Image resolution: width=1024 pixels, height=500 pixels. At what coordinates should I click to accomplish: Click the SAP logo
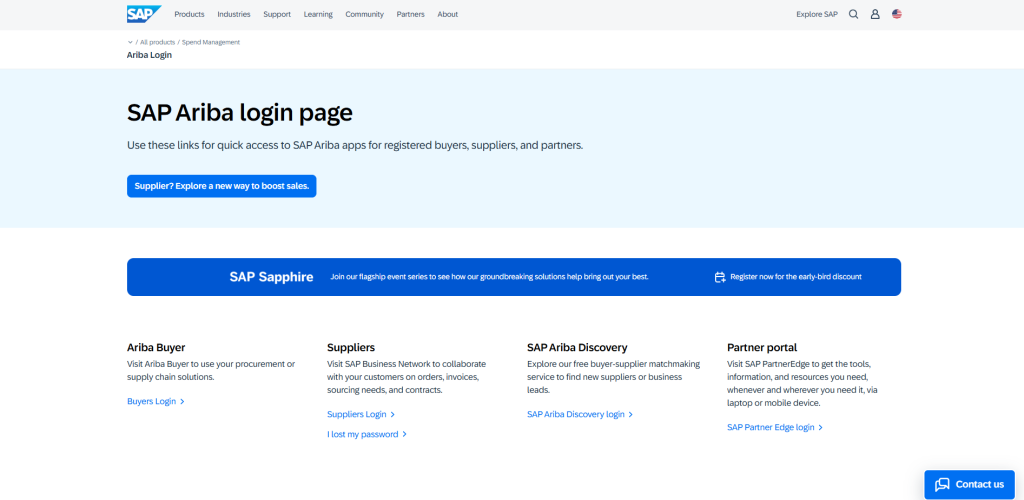[144, 14]
